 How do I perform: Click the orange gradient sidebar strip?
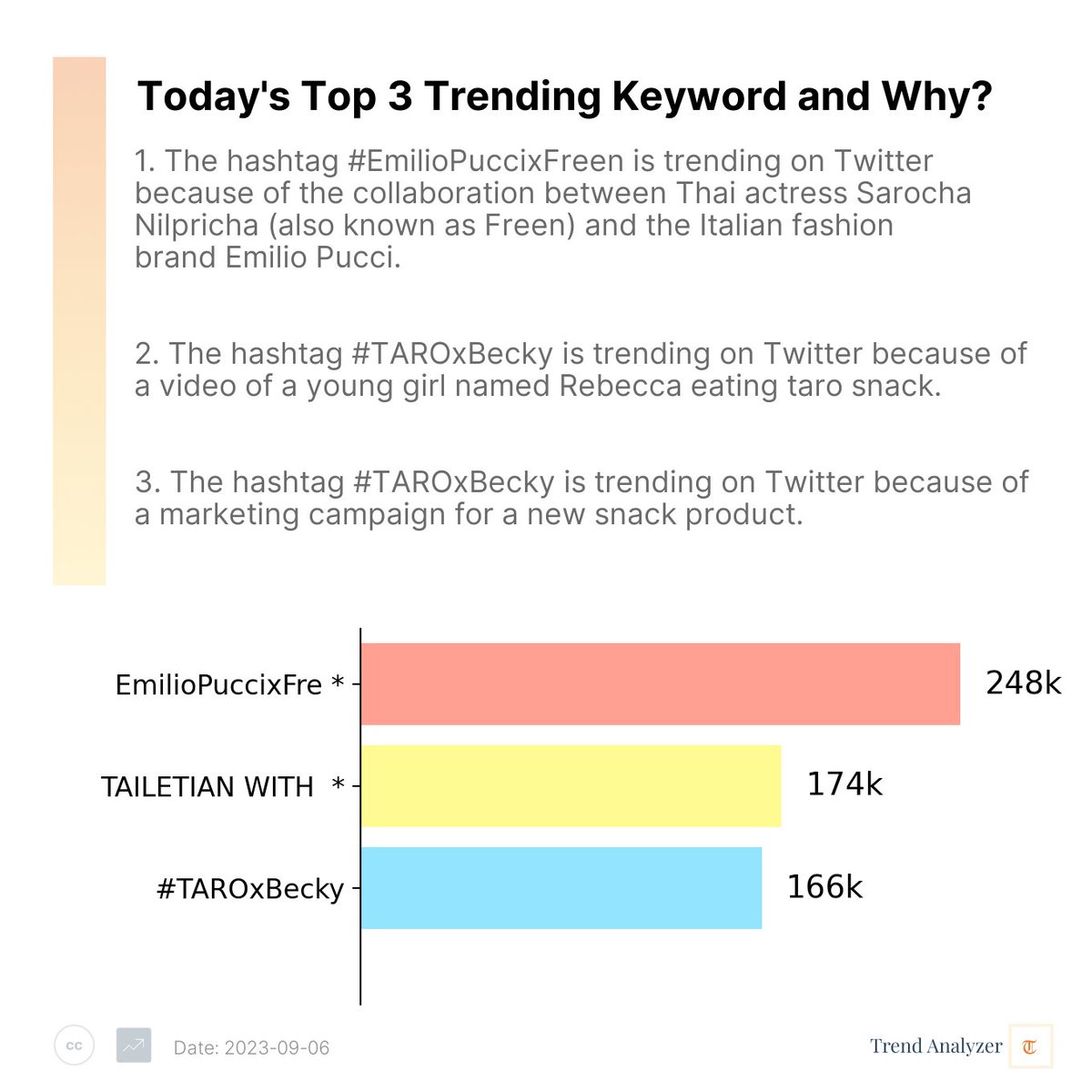(x=79, y=321)
